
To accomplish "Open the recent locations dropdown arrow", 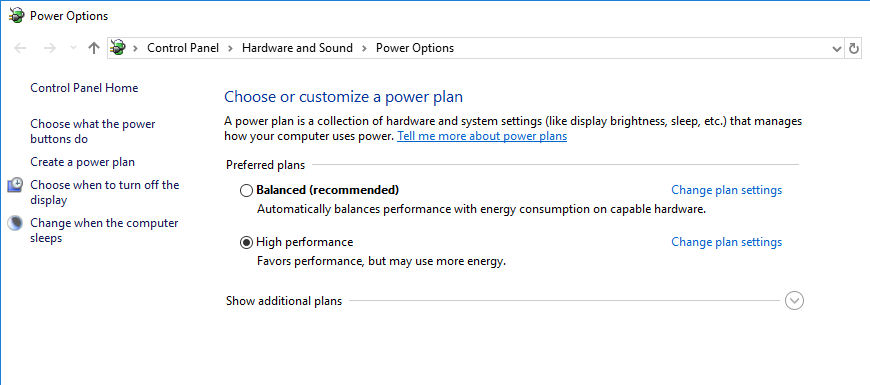I will 73,48.
